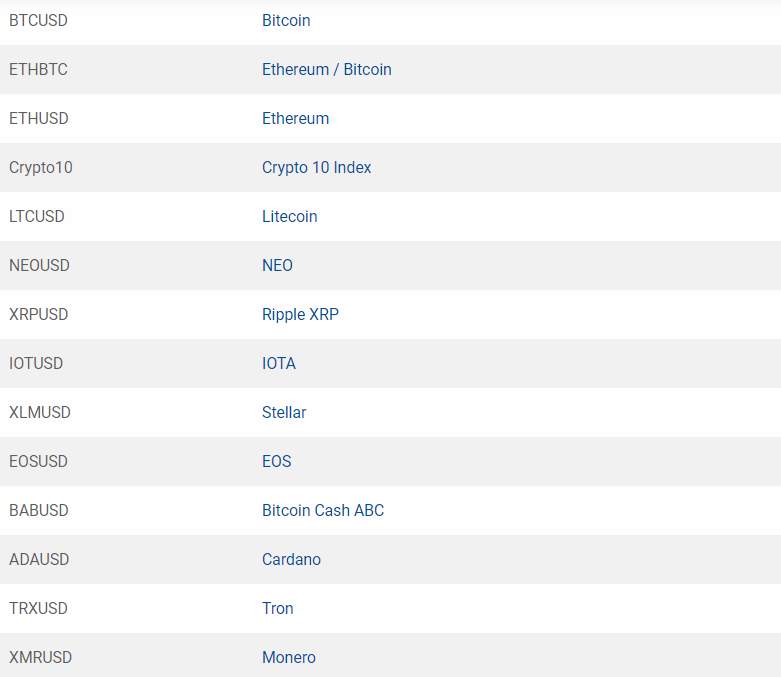Open the Crypto 10 Index link

316,167
